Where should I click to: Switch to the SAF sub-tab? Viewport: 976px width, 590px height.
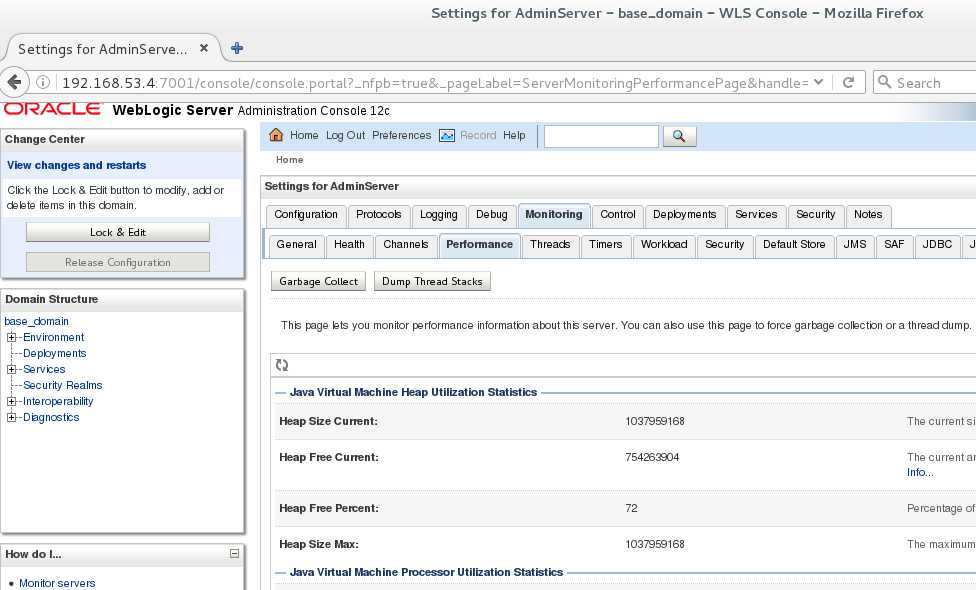coord(894,245)
